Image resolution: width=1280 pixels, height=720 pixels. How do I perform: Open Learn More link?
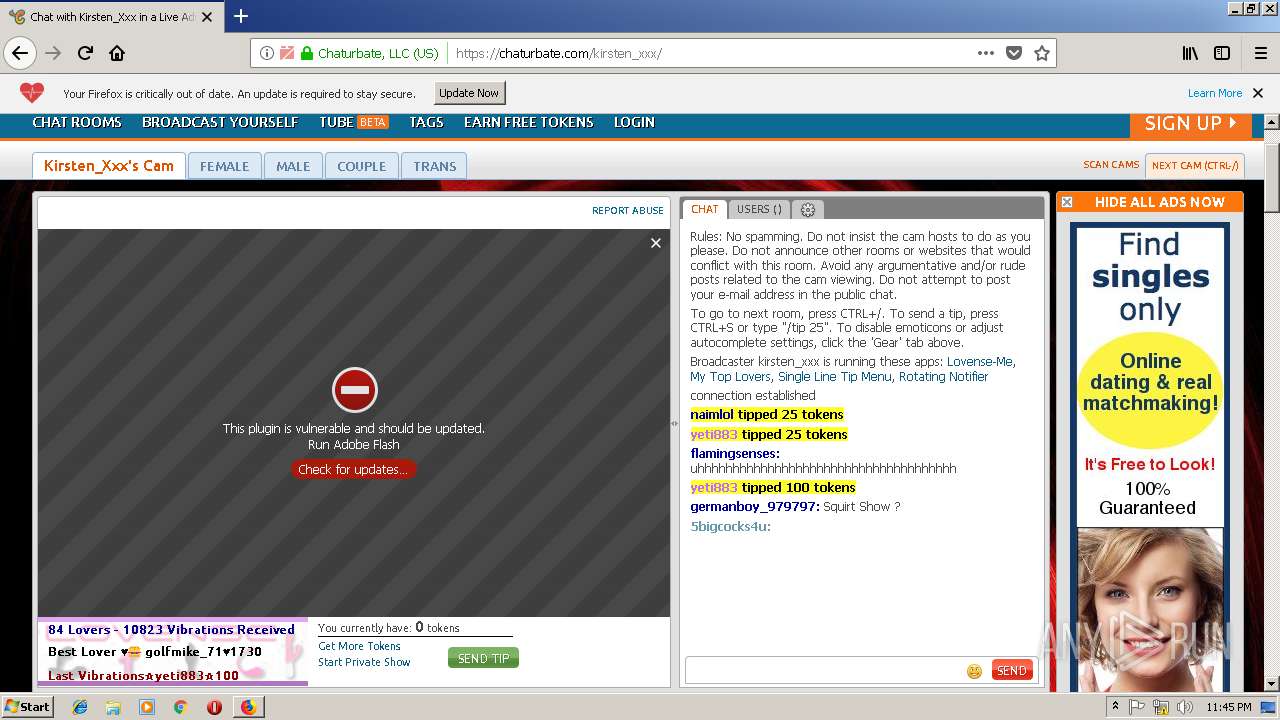[1215, 93]
